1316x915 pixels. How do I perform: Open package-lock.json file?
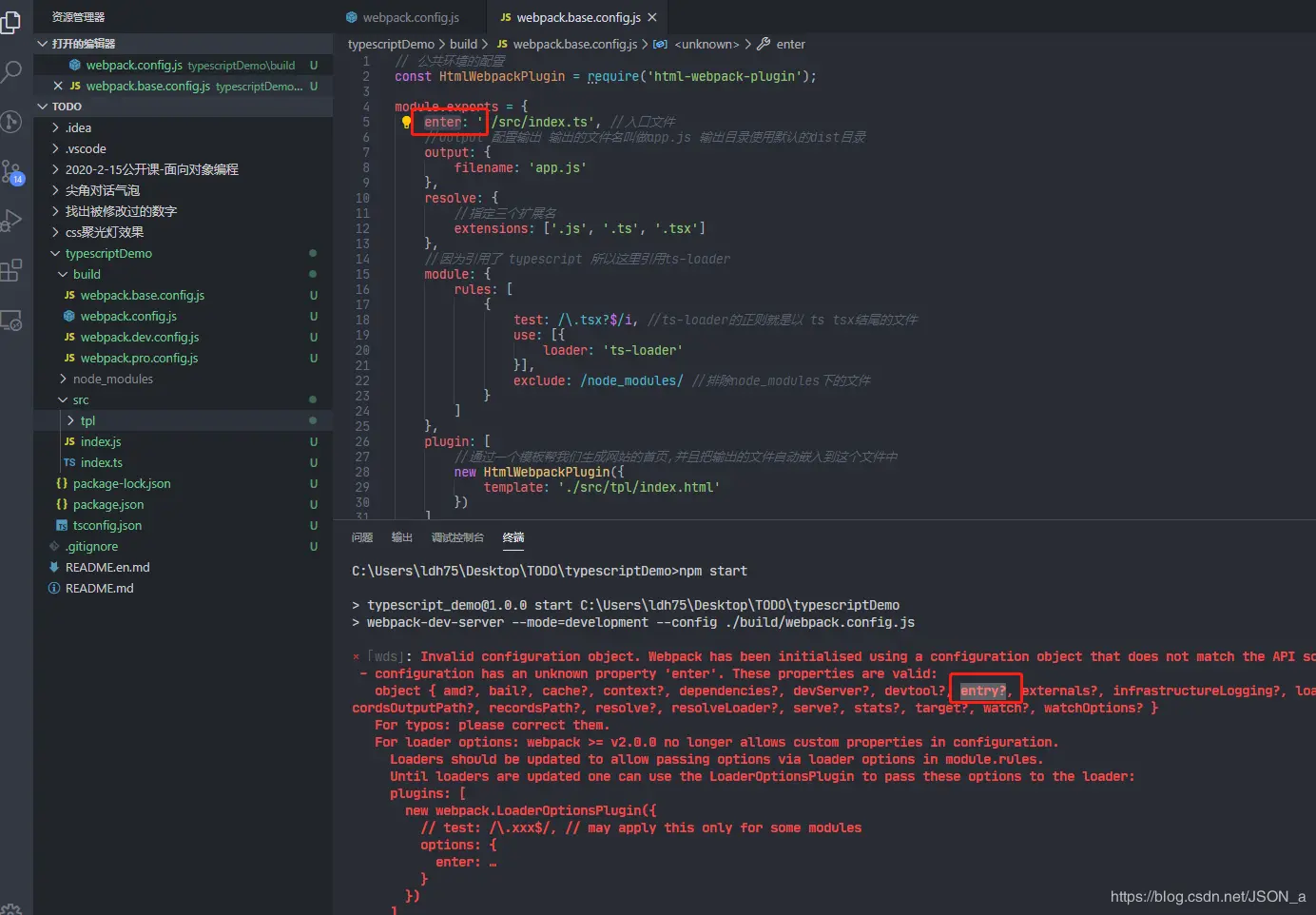pyautogui.click(x=183, y=483)
